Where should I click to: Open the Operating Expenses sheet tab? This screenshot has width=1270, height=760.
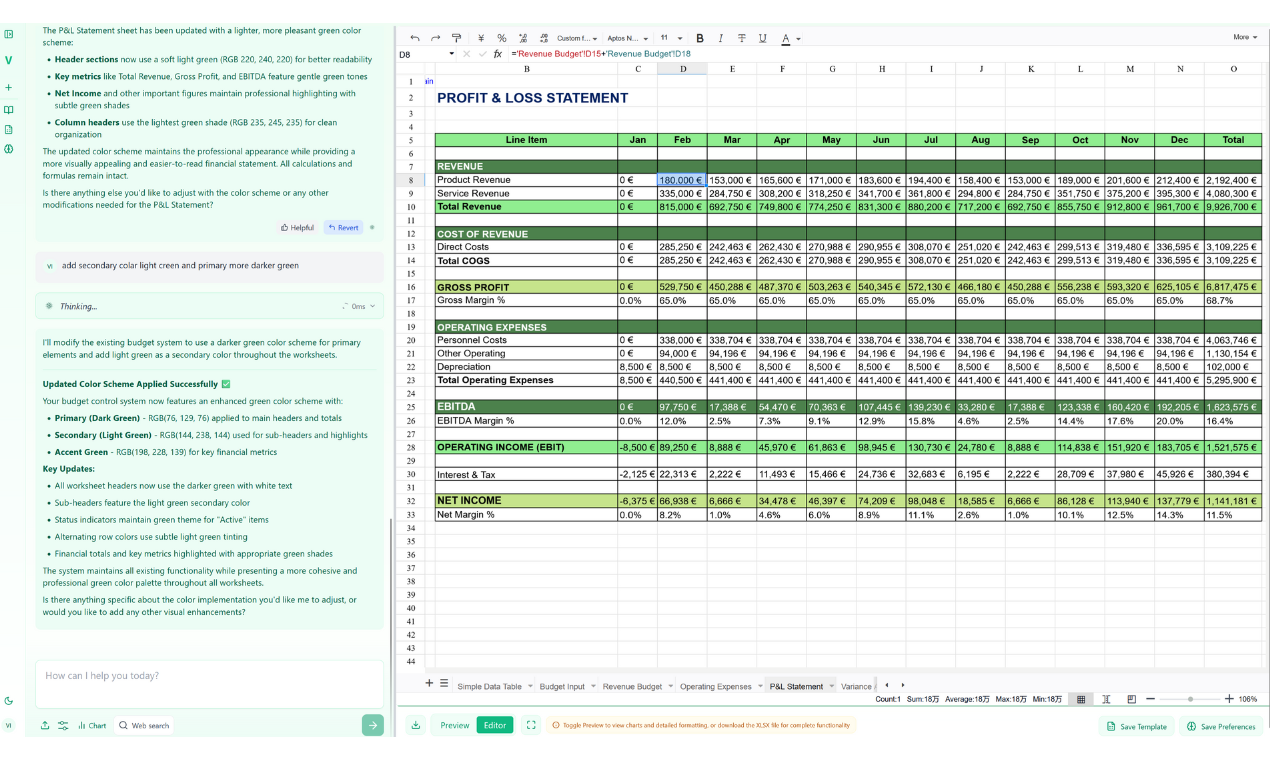715,687
